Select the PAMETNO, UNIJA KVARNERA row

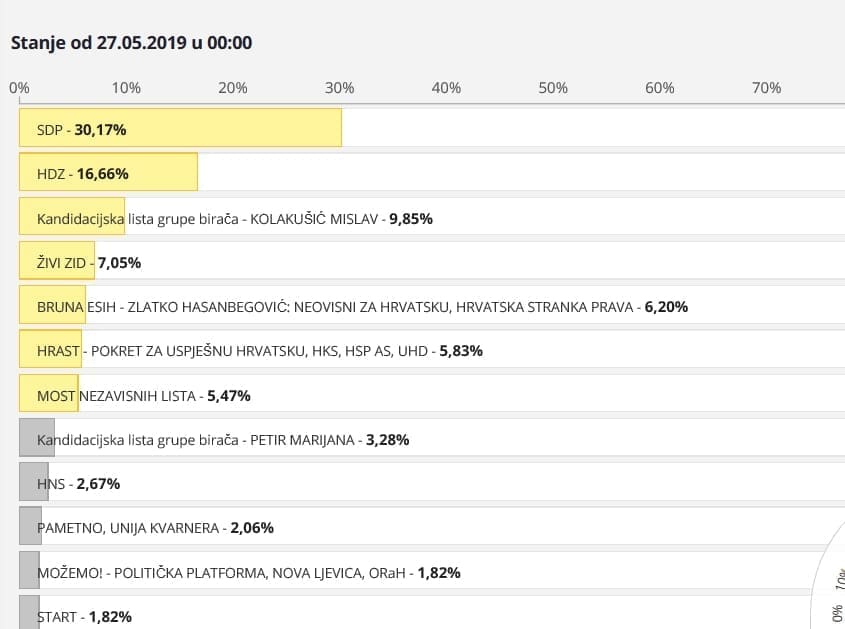(155, 527)
